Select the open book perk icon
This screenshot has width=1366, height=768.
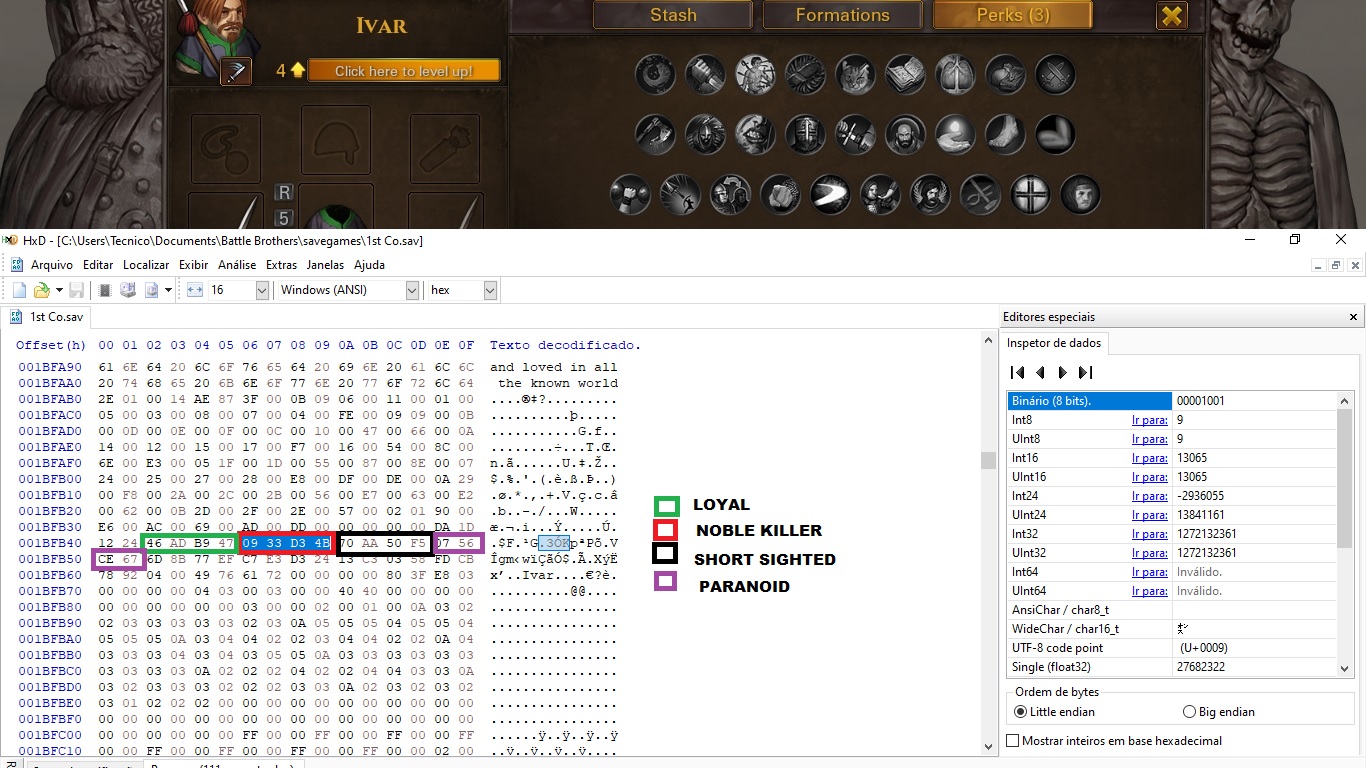905,74
